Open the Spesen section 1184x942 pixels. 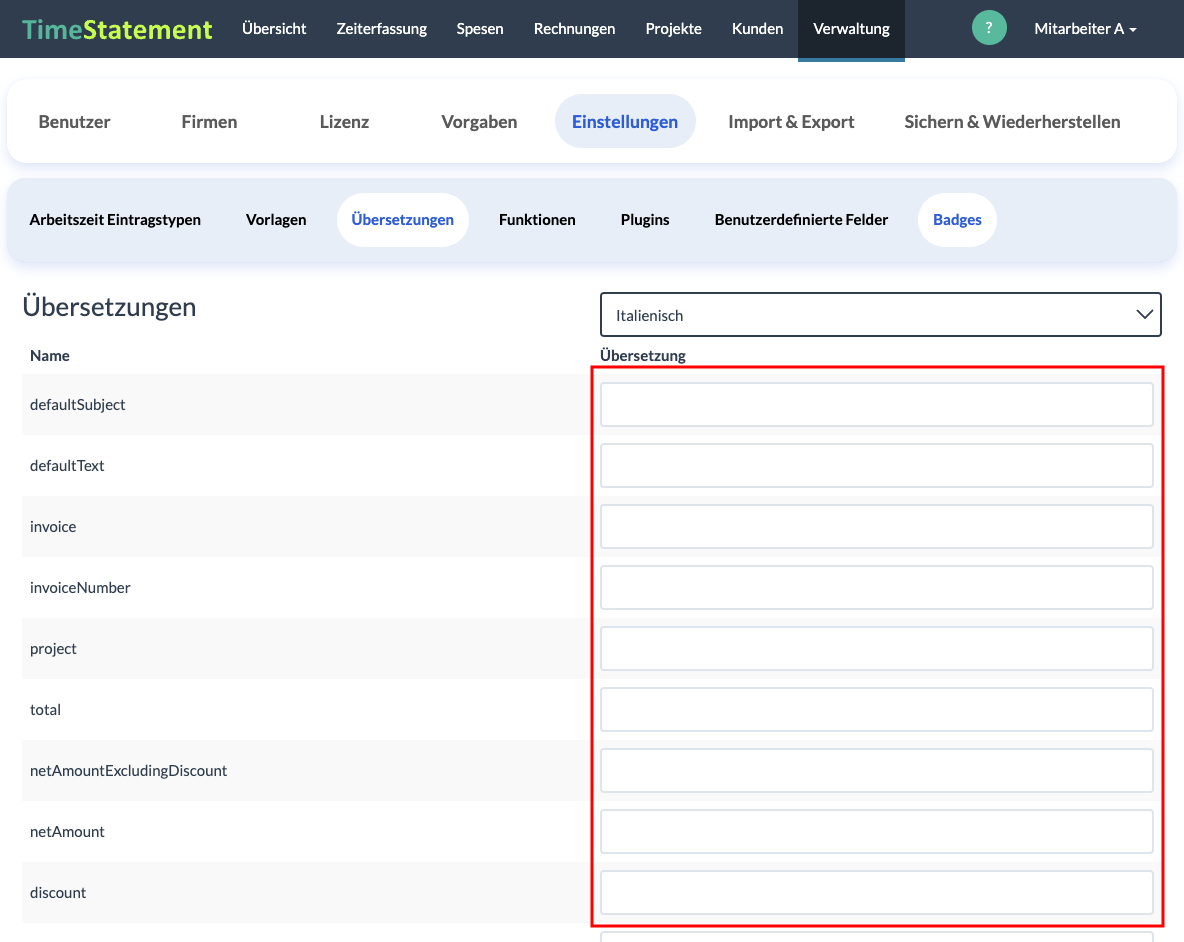[479, 29]
